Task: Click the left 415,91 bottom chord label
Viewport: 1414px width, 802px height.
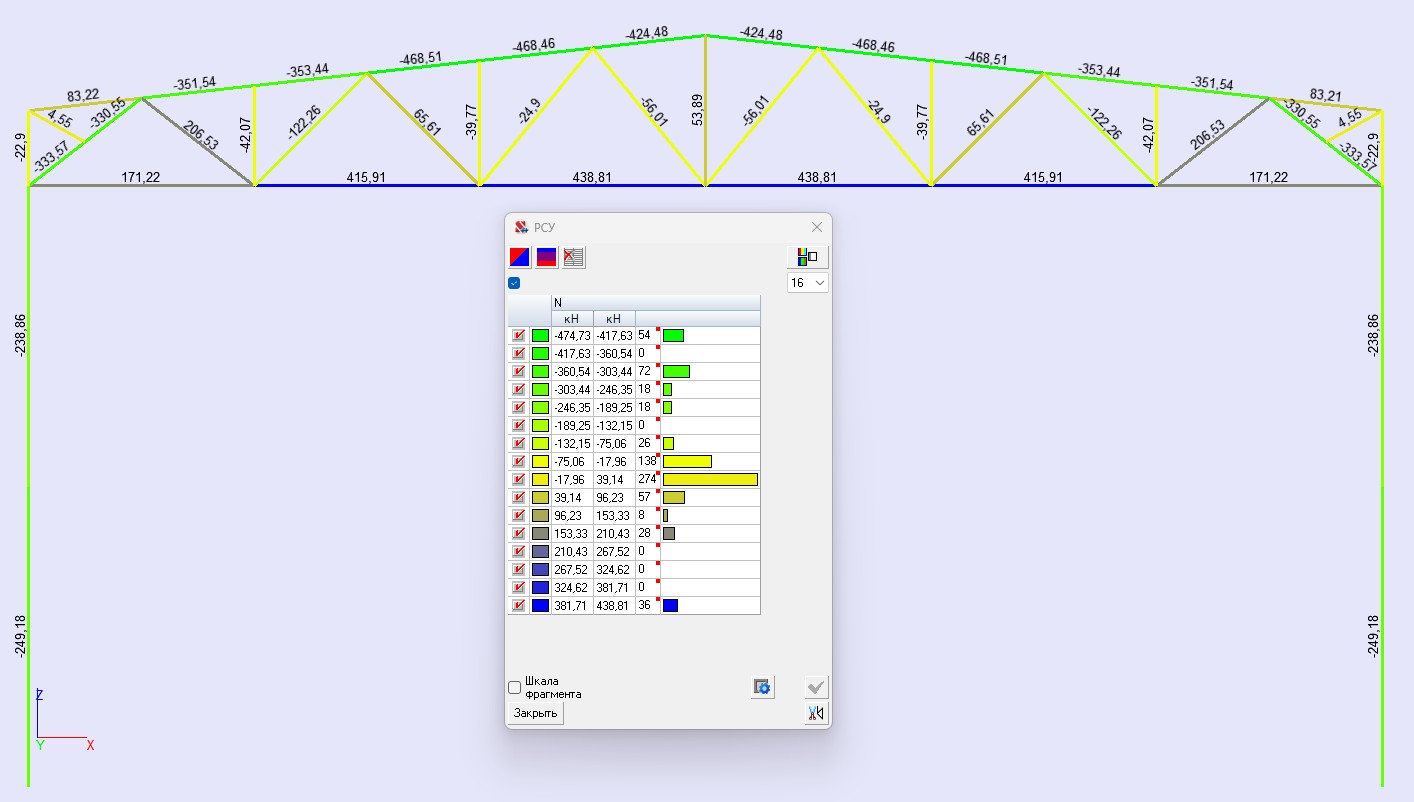Action: click(366, 177)
